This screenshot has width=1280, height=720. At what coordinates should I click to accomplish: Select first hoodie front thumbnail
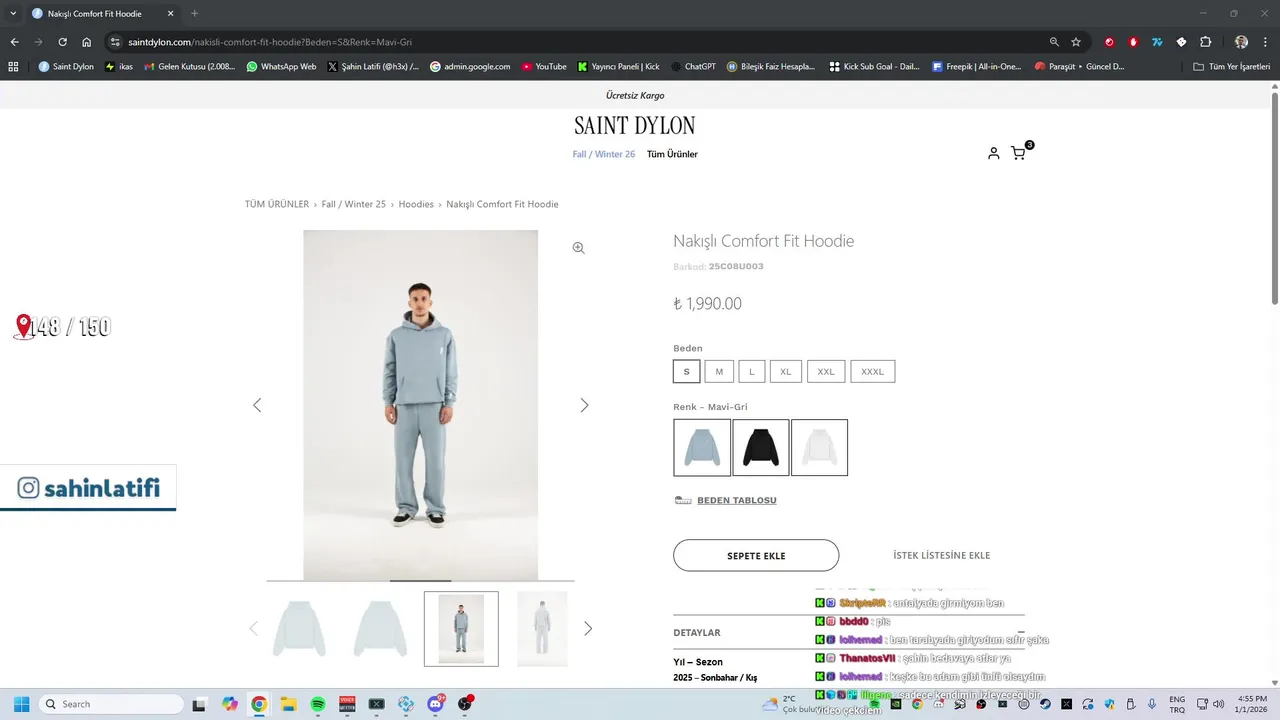299,628
